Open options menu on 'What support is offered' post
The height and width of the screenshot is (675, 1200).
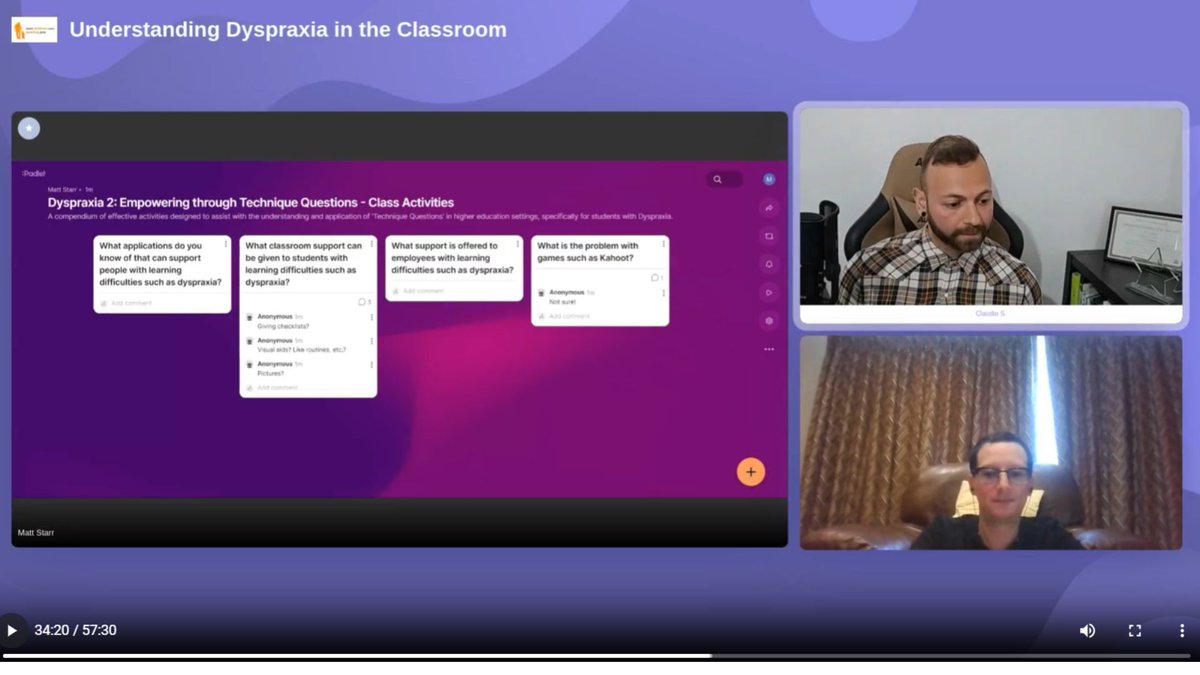click(x=517, y=244)
